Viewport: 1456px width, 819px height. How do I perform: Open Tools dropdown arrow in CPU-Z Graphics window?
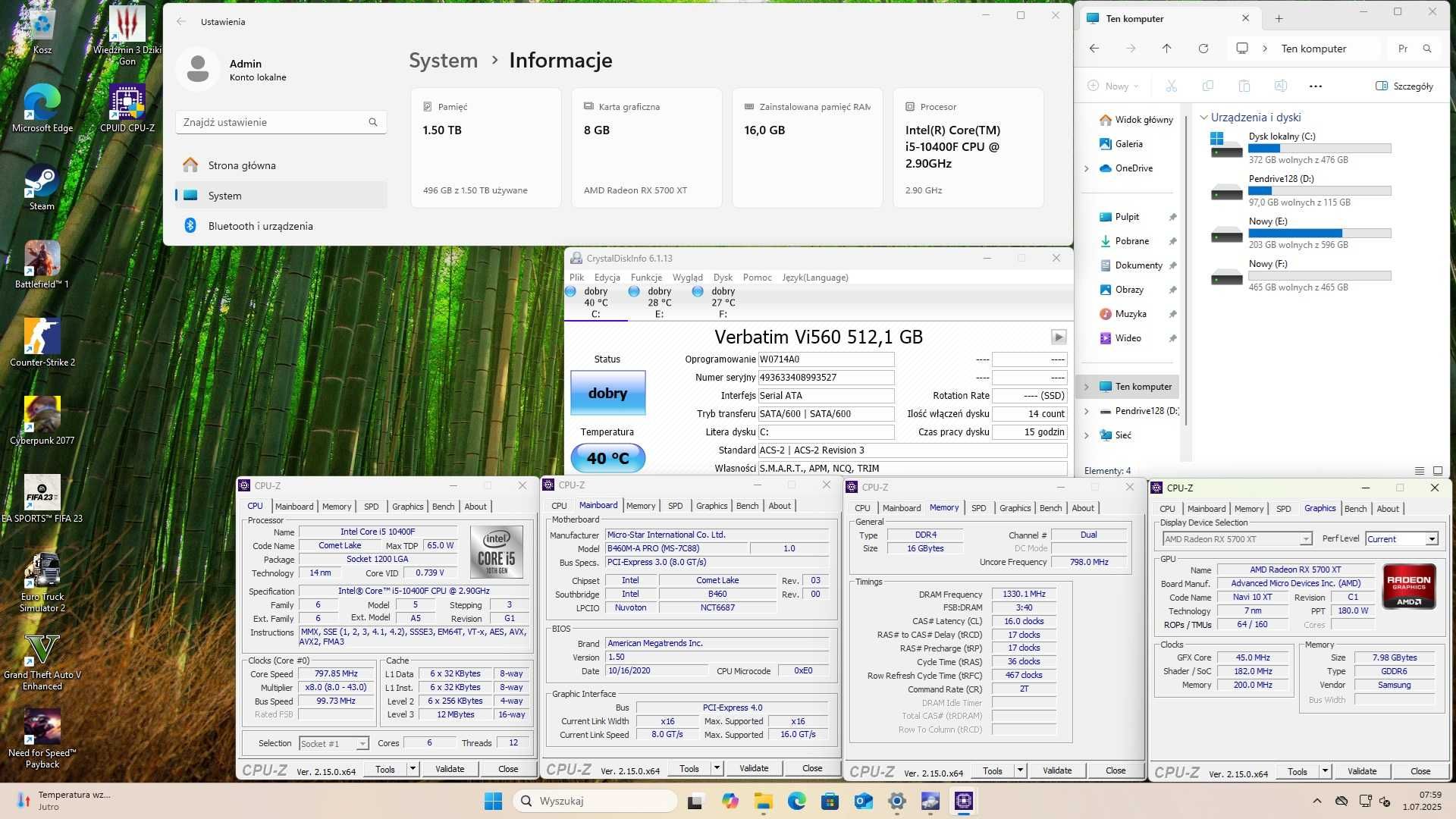(1325, 771)
